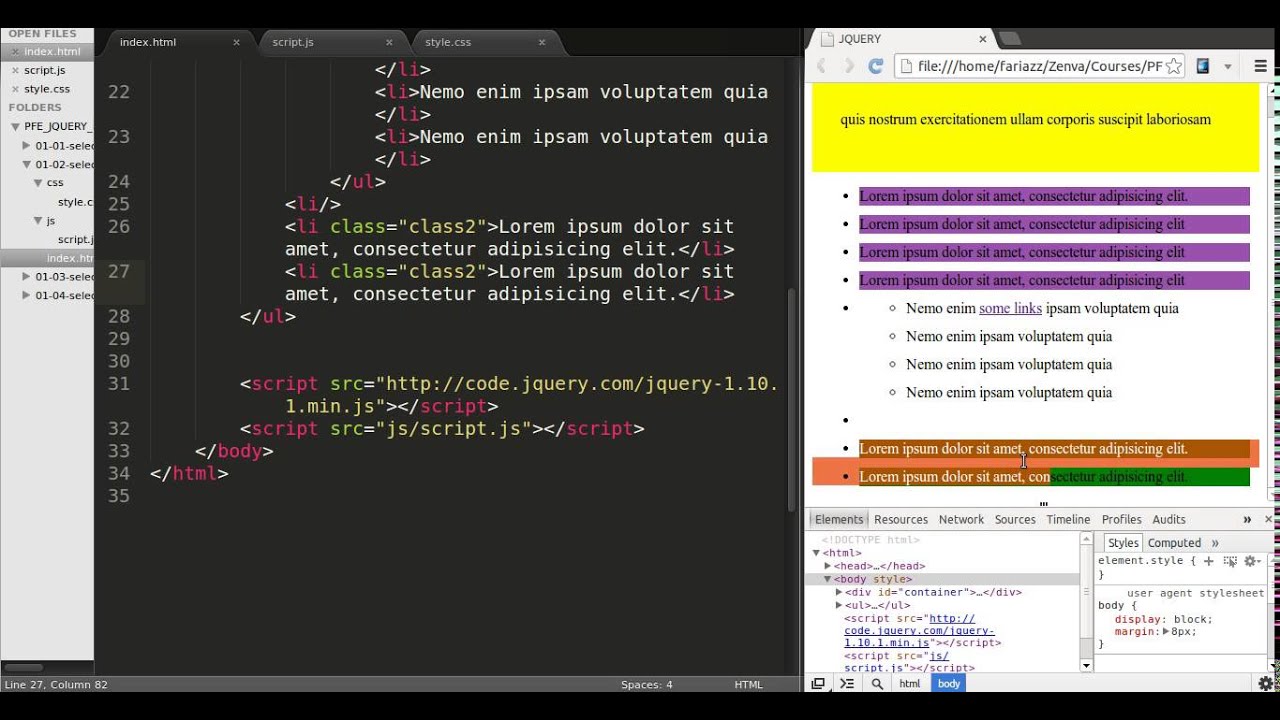Click the blue extension icon in Chrome toolbar
Image resolution: width=1280 pixels, height=720 pixels.
pos(1203,66)
